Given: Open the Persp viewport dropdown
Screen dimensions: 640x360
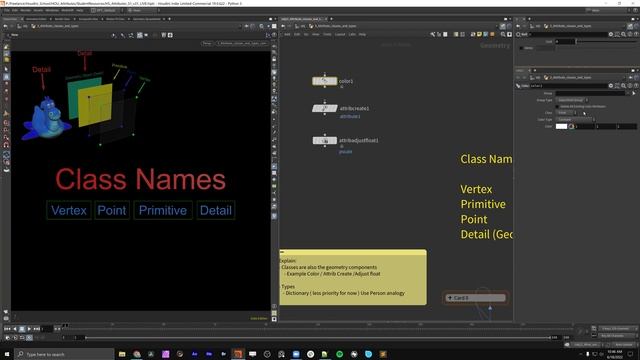Looking at the screenshot, I should [x=207, y=43].
